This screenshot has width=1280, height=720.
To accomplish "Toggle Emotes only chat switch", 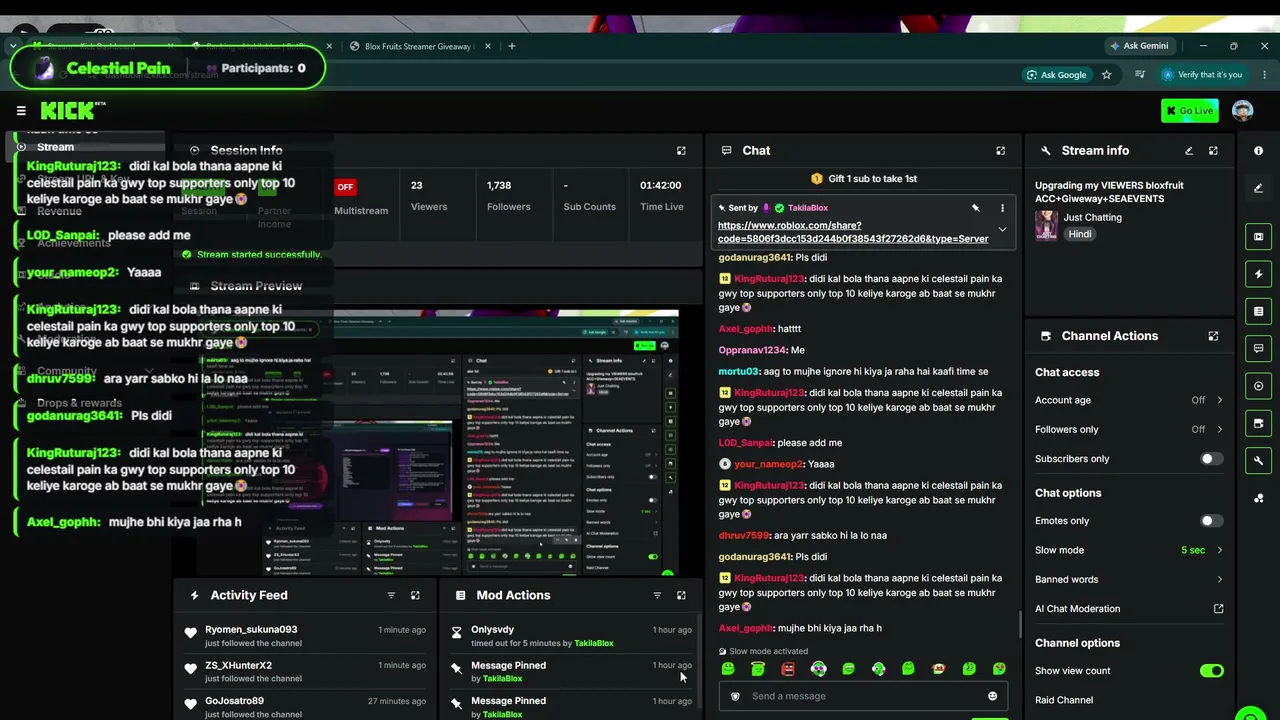I will point(1211,521).
